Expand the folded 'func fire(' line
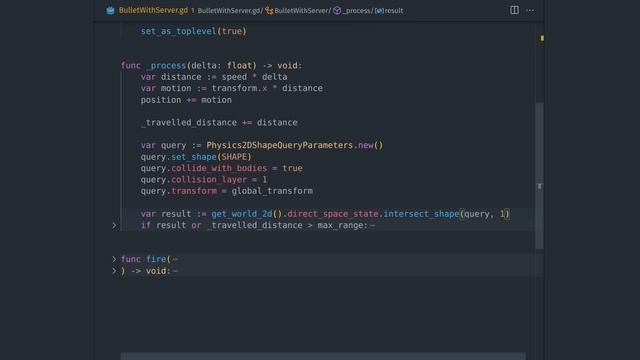Viewport: 640px width, 360px height. tap(114, 259)
